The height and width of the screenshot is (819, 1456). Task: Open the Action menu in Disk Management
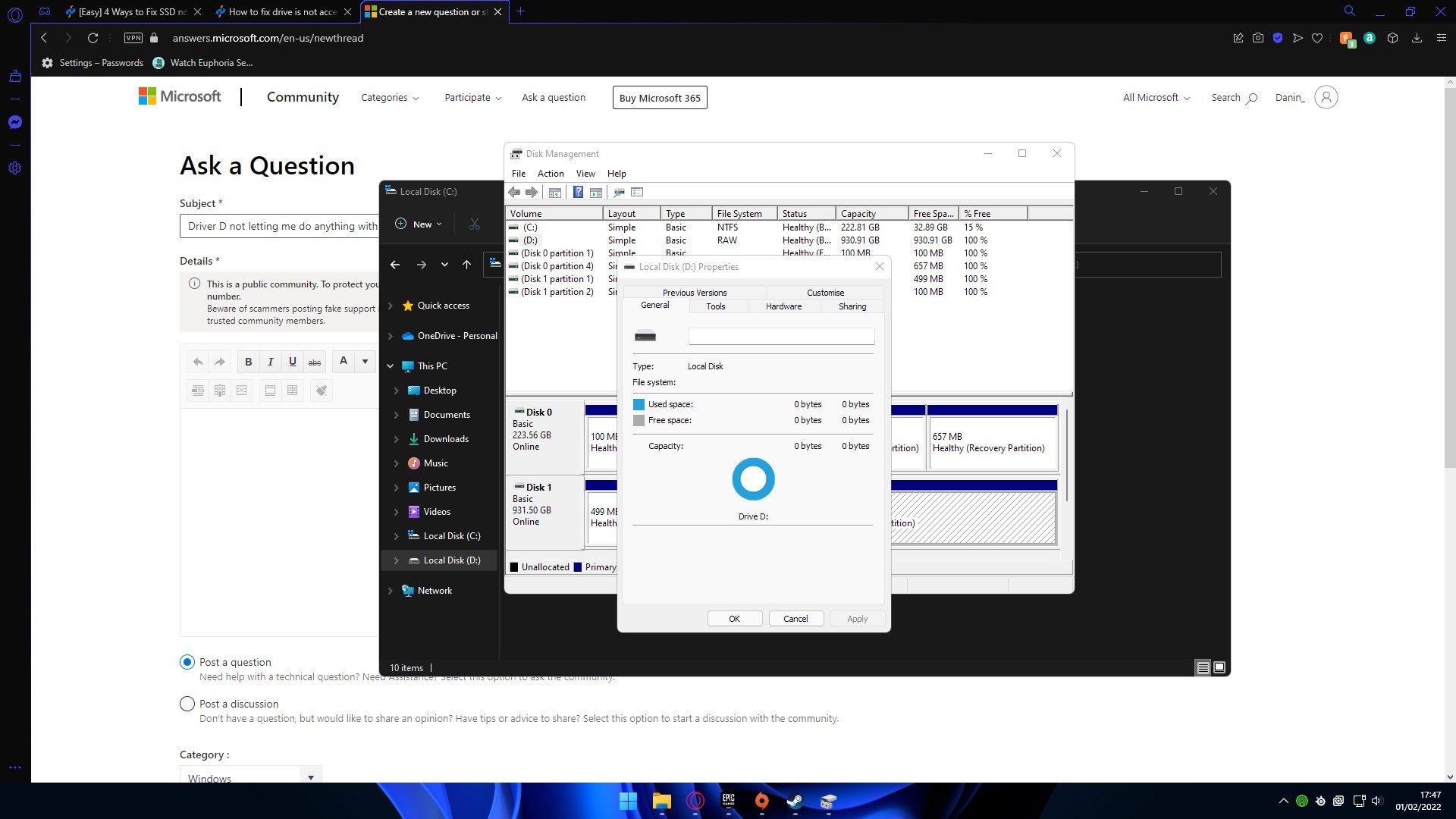click(550, 174)
